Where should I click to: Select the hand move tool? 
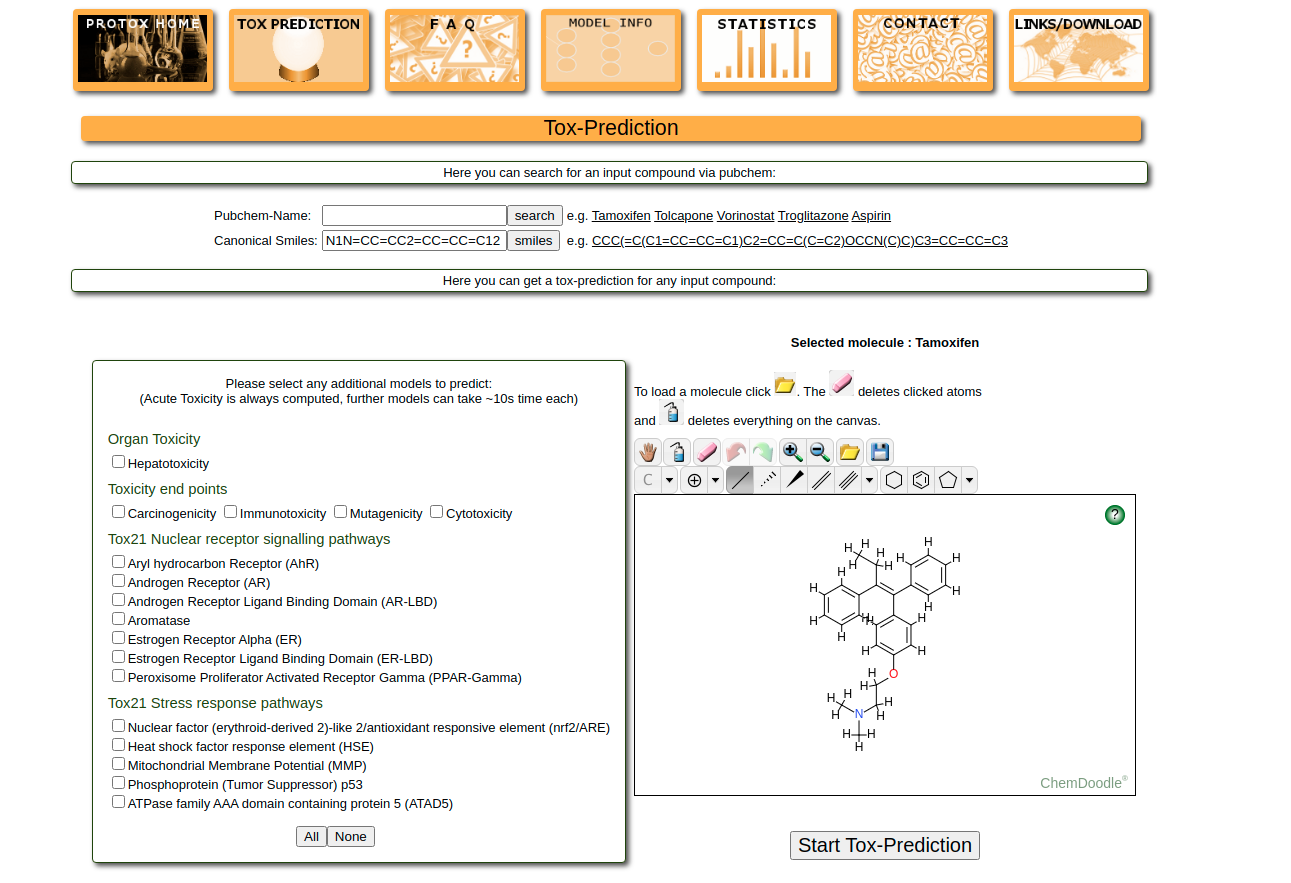pyautogui.click(x=648, y=452)
